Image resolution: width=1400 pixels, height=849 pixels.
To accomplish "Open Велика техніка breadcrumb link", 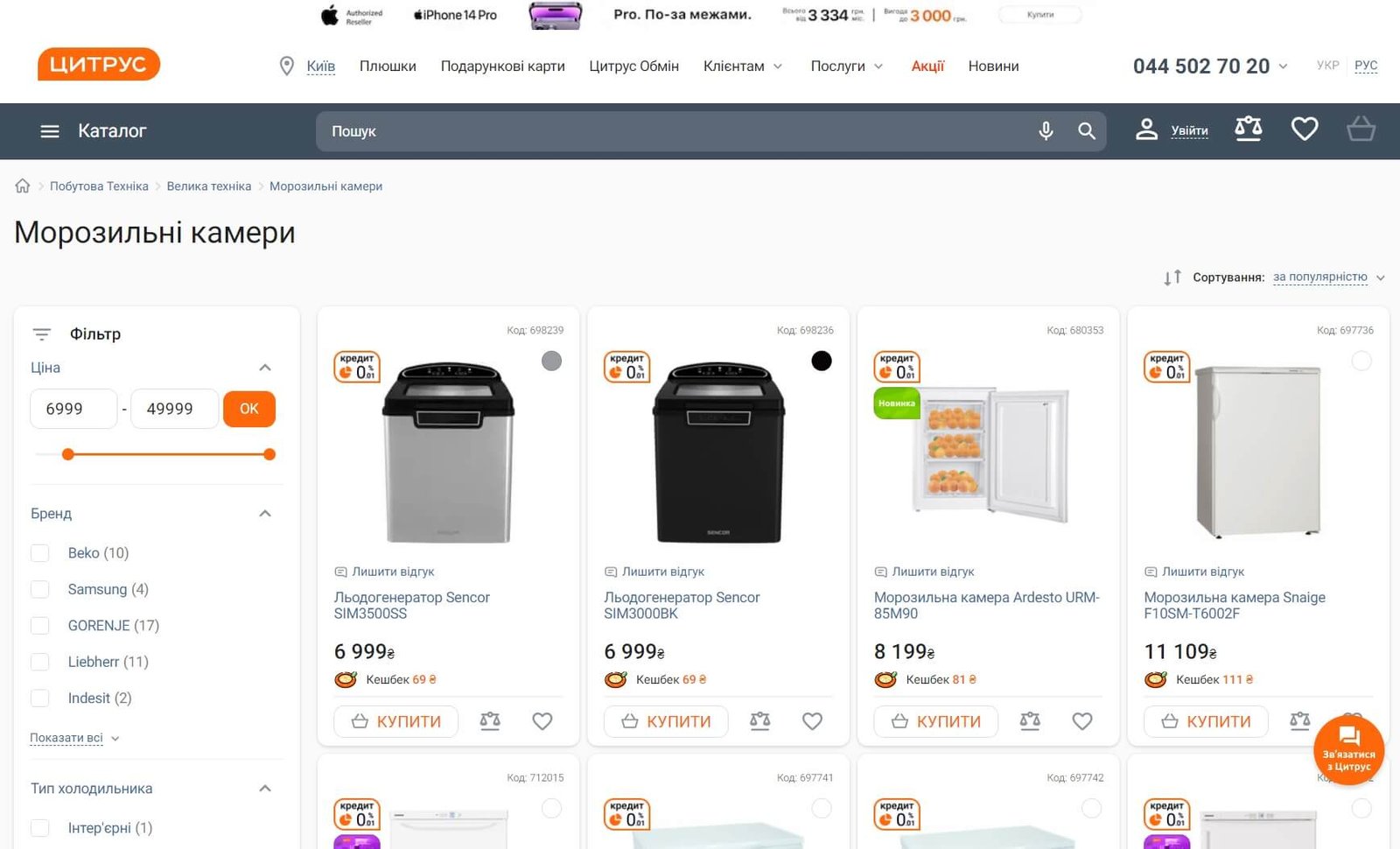I will click(x=208, y=186).
